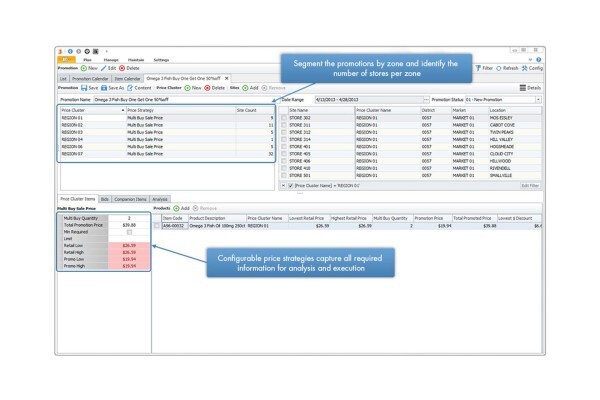The height and width of the screenshot is (400, 600).
Task: Click the blue back arrow in title bar
Action: [x=70, y=51]
